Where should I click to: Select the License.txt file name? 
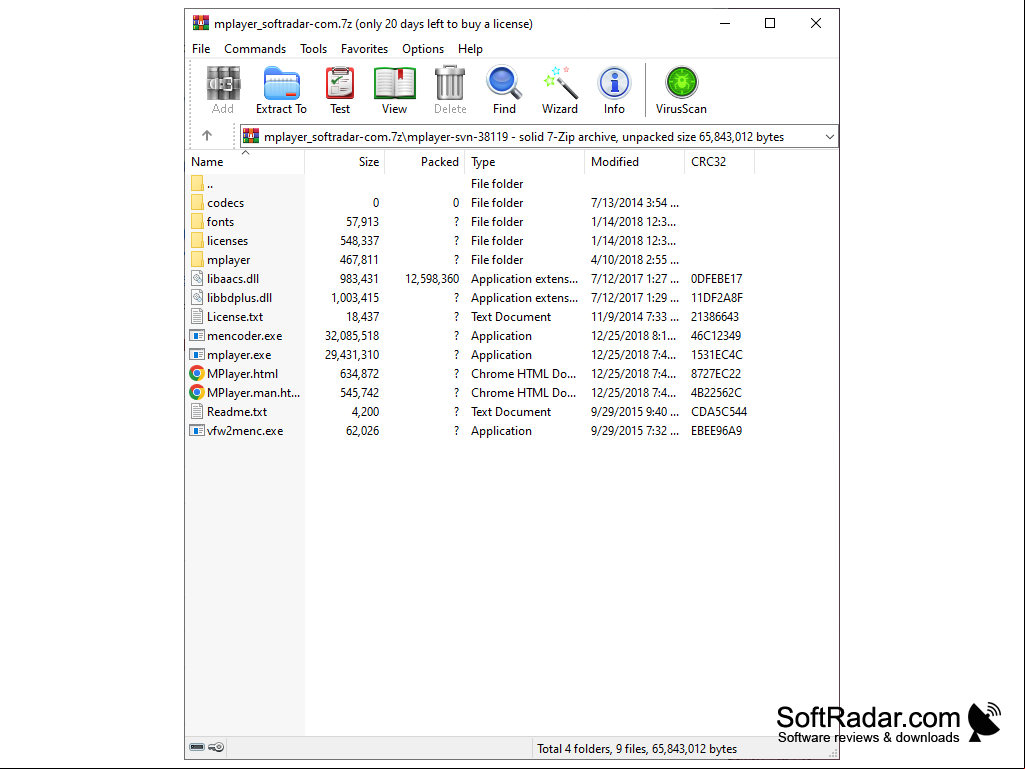(x=235, y=316)
